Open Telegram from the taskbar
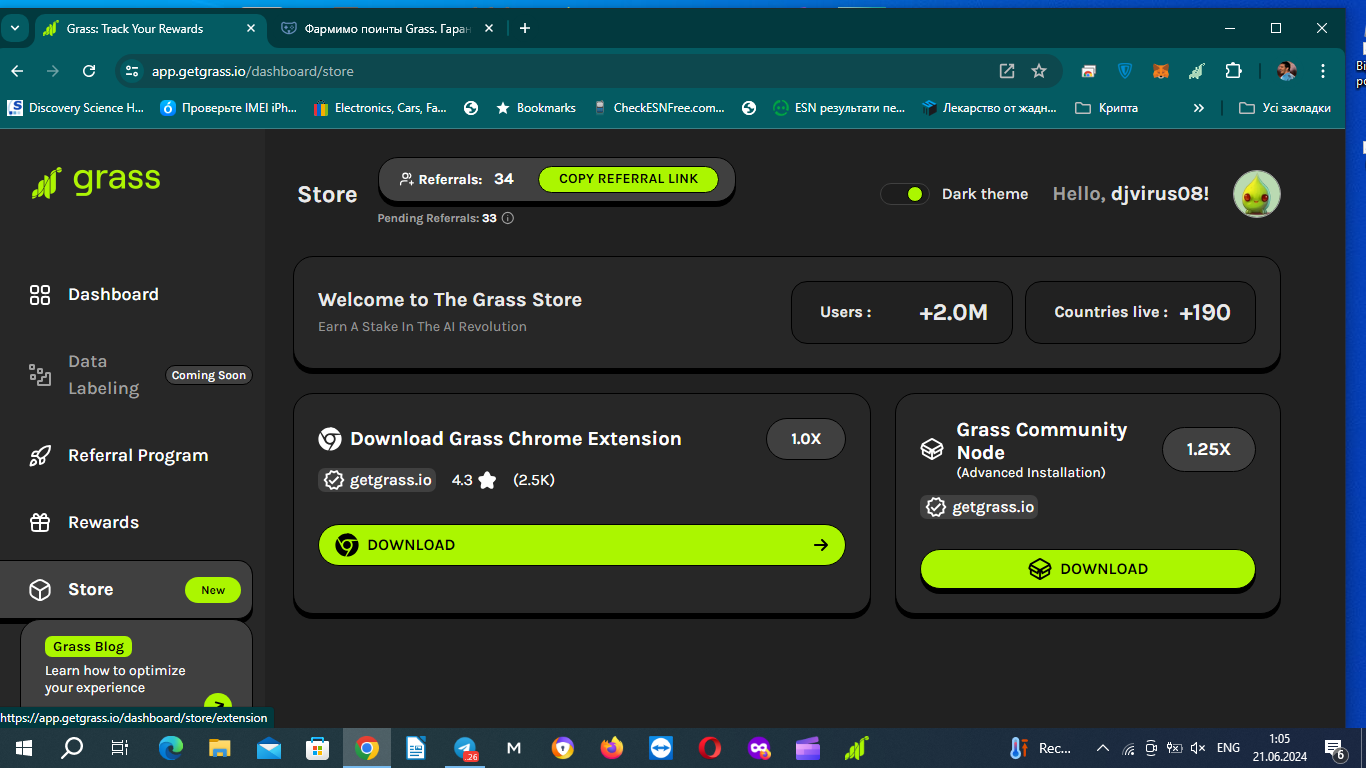Screen dimensions: 1366x768 [x=465, y=748]
